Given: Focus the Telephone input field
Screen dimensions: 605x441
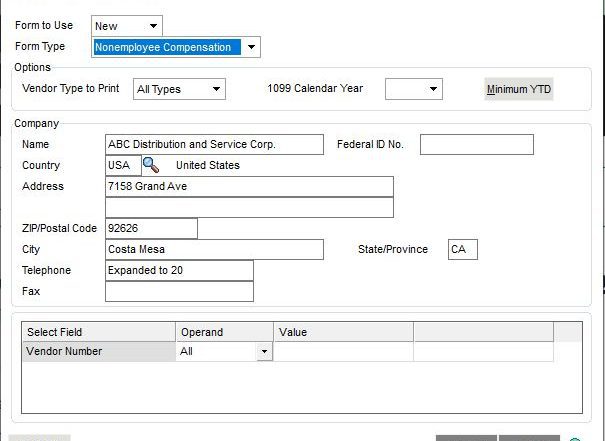Looking at the screenshot, I should click(x=178, y=271).
